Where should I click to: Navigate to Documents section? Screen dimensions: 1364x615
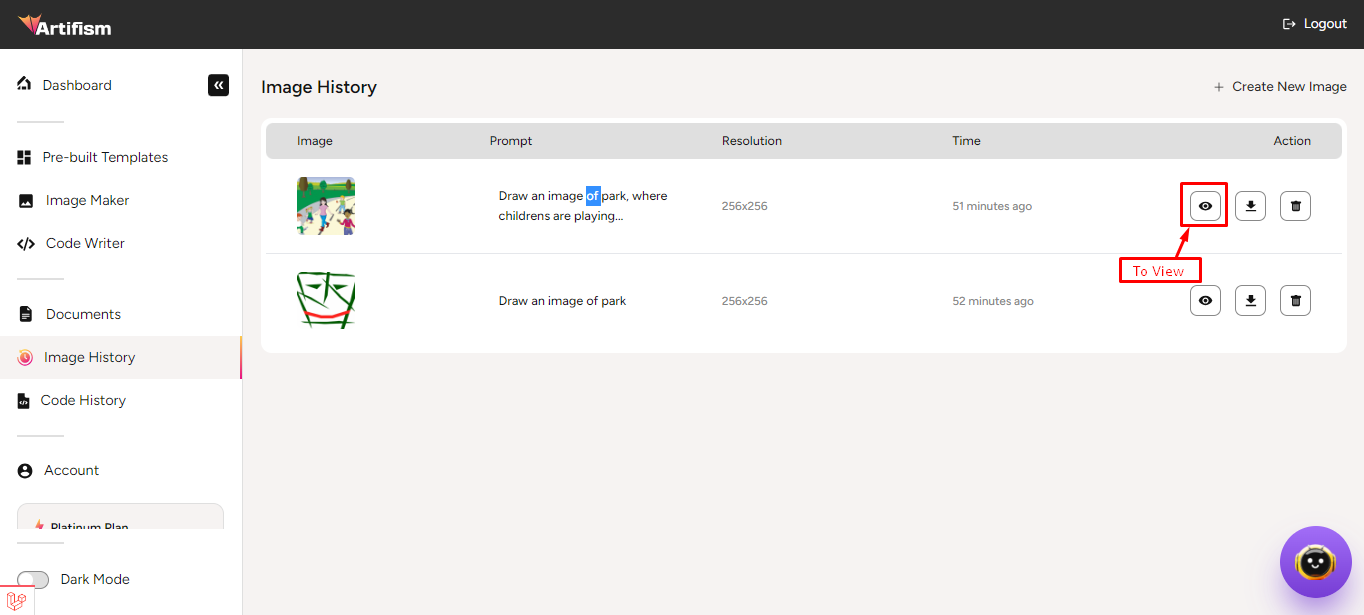pyautogui.click(x=83, y=314)
